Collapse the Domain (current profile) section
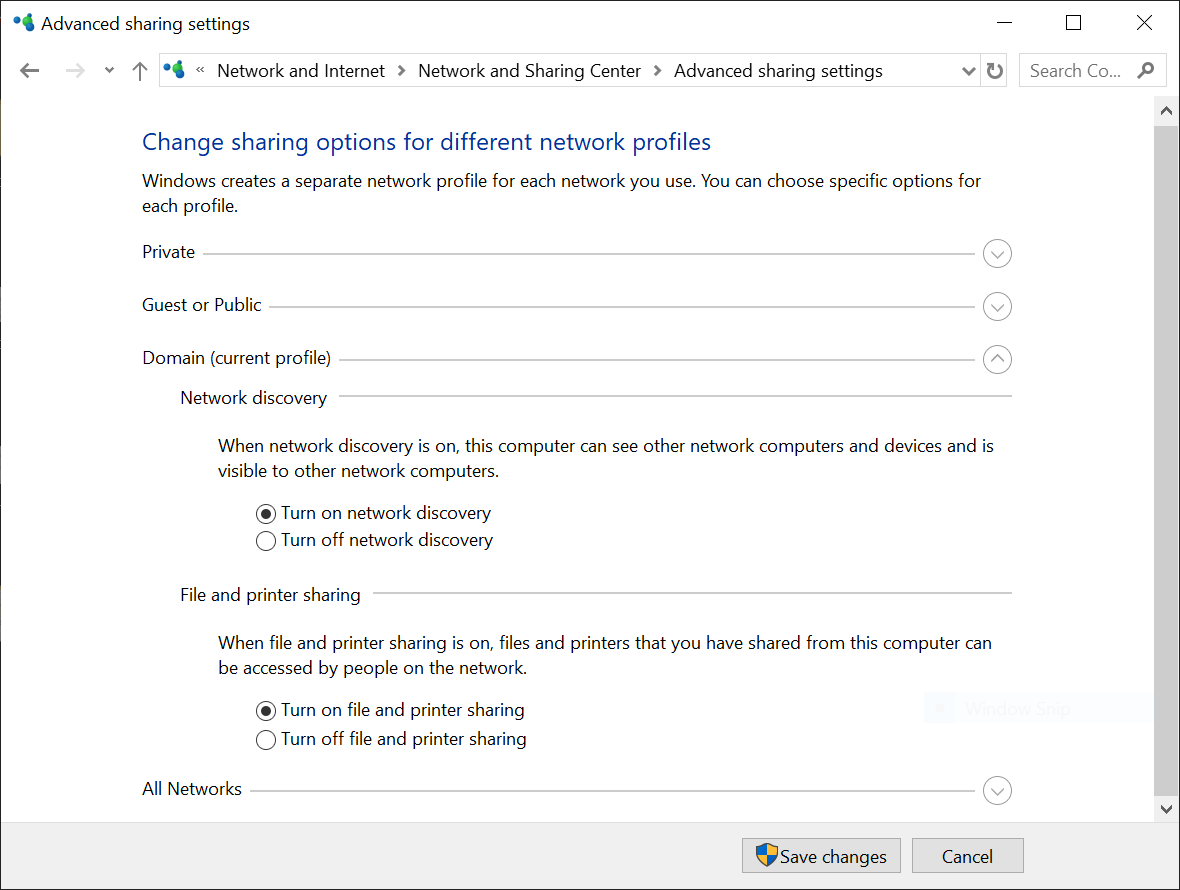The height and width of the screenshot is (890, 1180). [x=996, y=359]
